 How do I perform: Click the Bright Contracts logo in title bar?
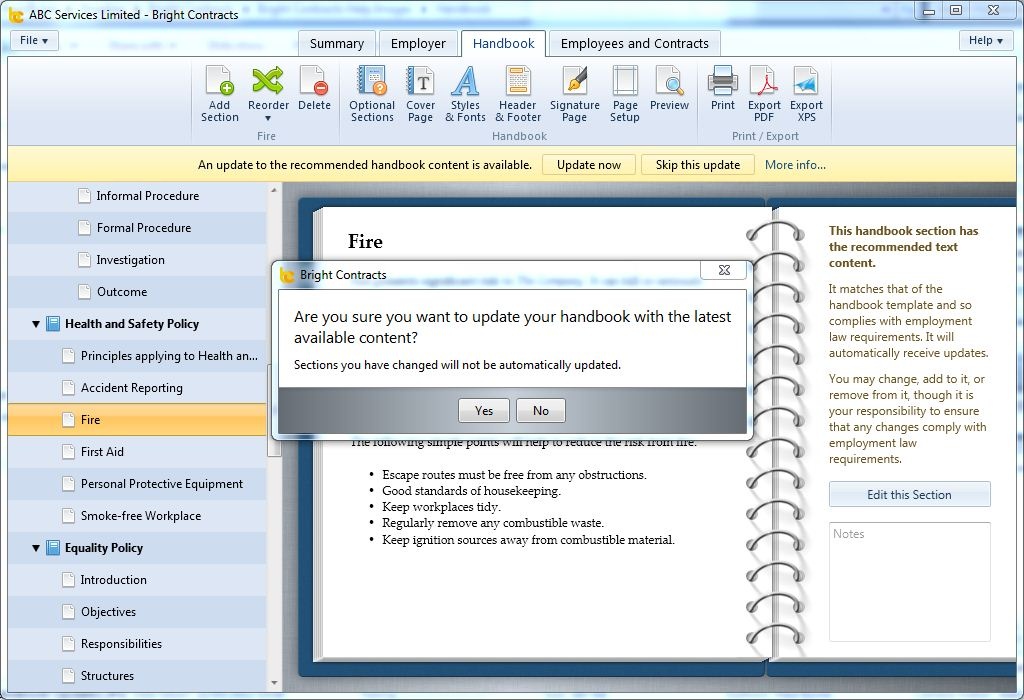coord(16,14)
